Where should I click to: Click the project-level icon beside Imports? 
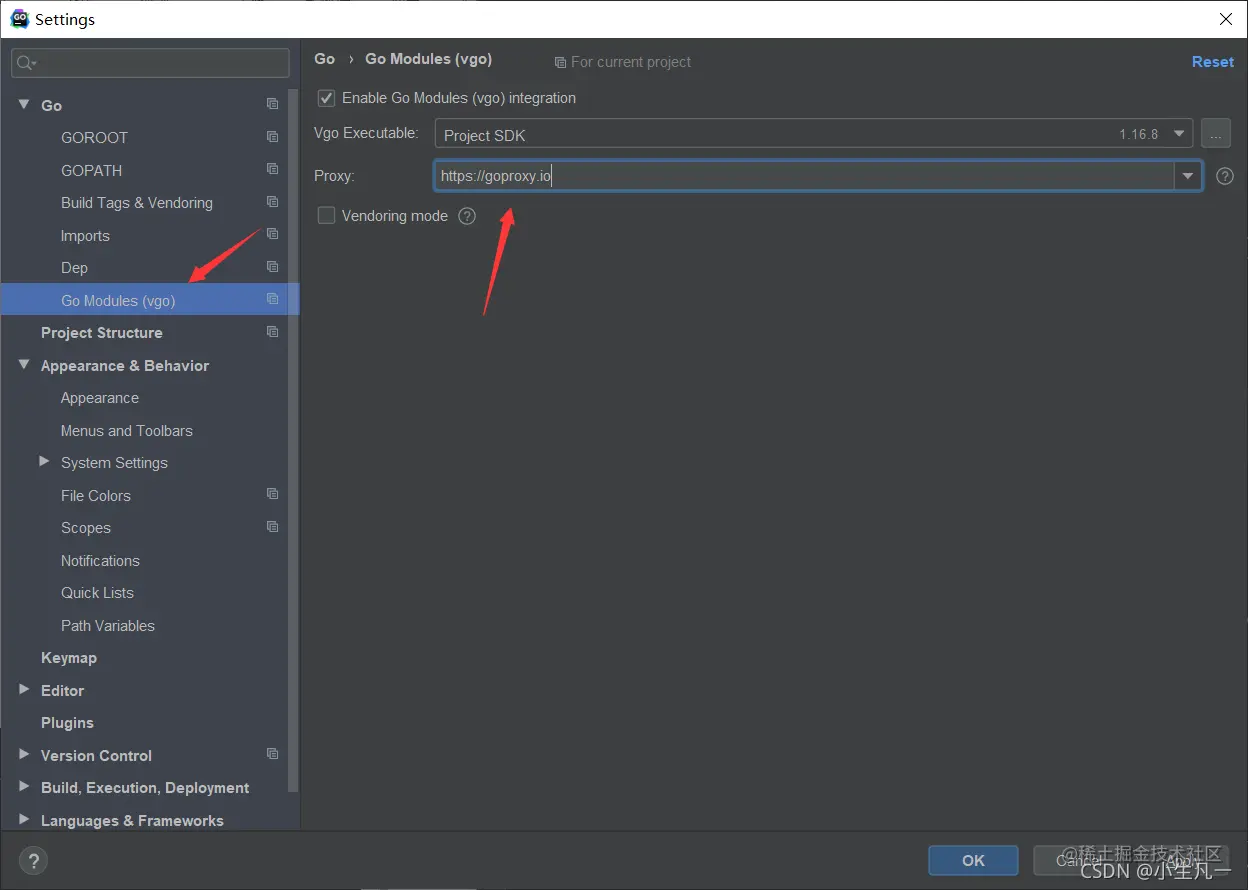click(x=272, y=234)
